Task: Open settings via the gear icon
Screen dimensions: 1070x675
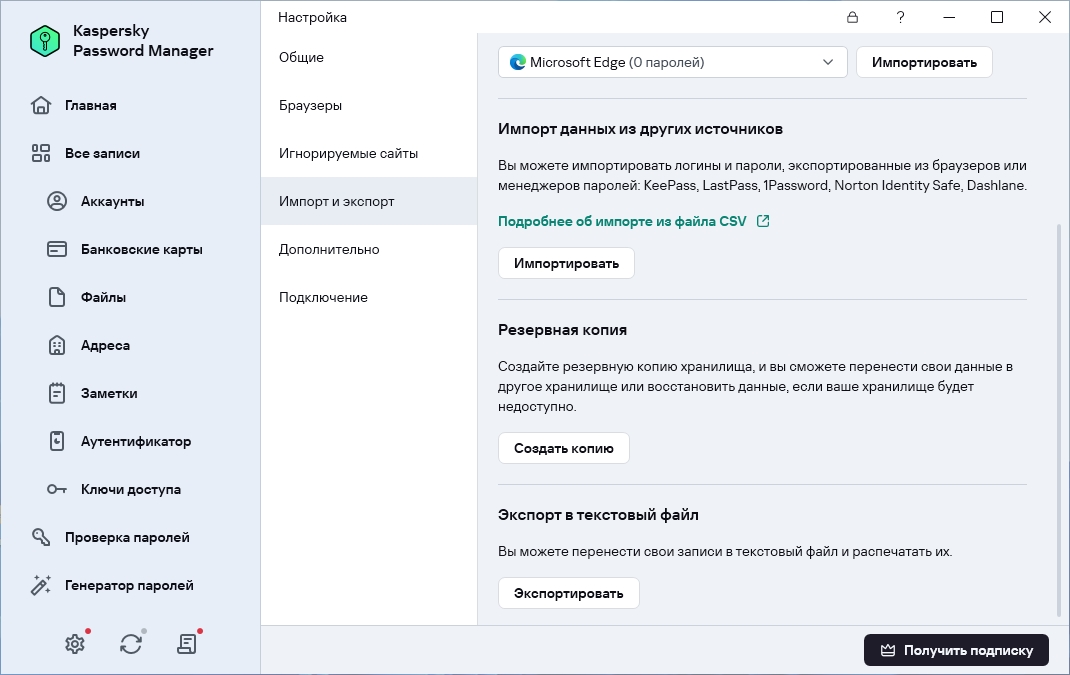Action: 75,644
